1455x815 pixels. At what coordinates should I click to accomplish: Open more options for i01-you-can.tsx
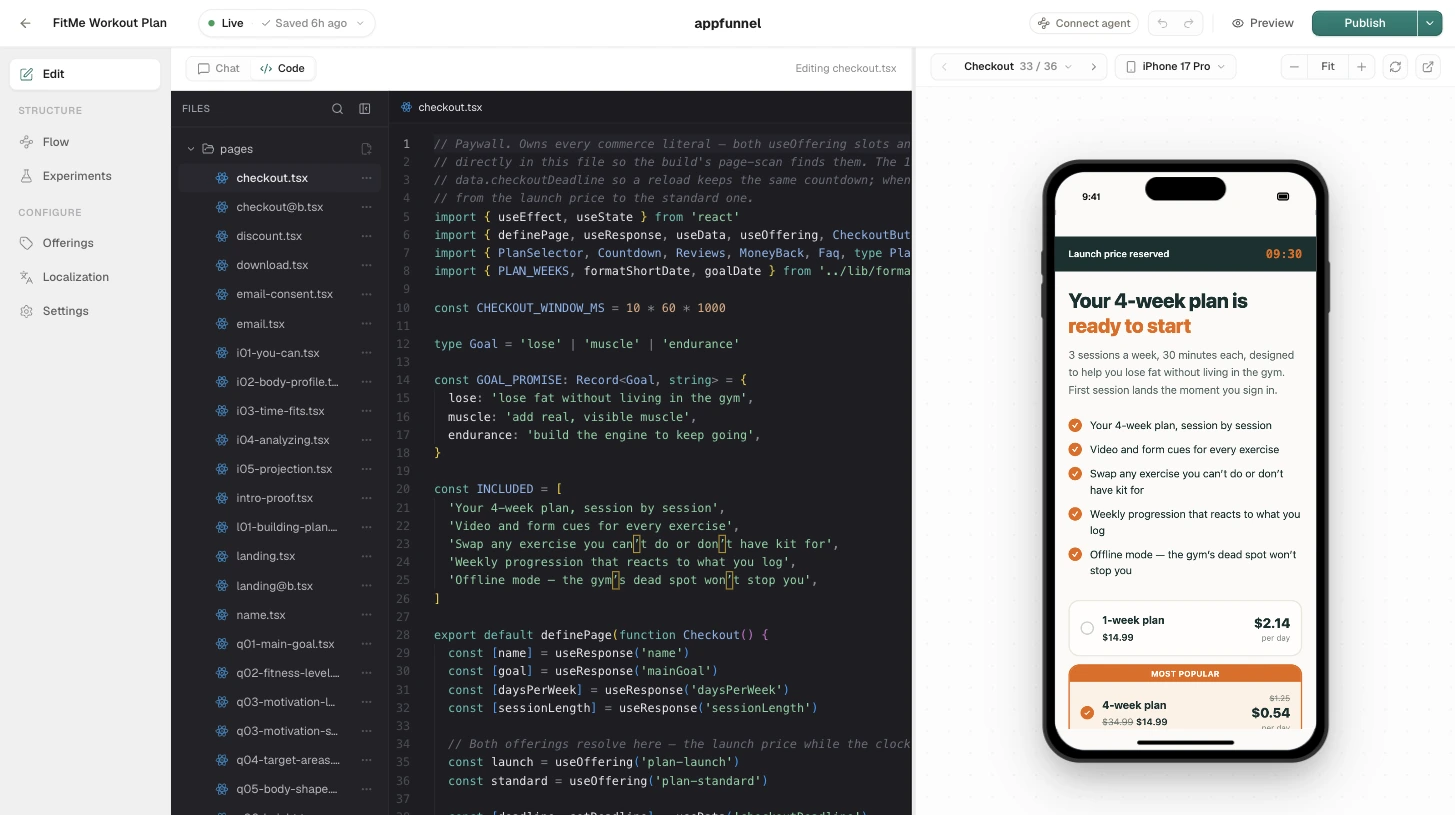[366, 353]
